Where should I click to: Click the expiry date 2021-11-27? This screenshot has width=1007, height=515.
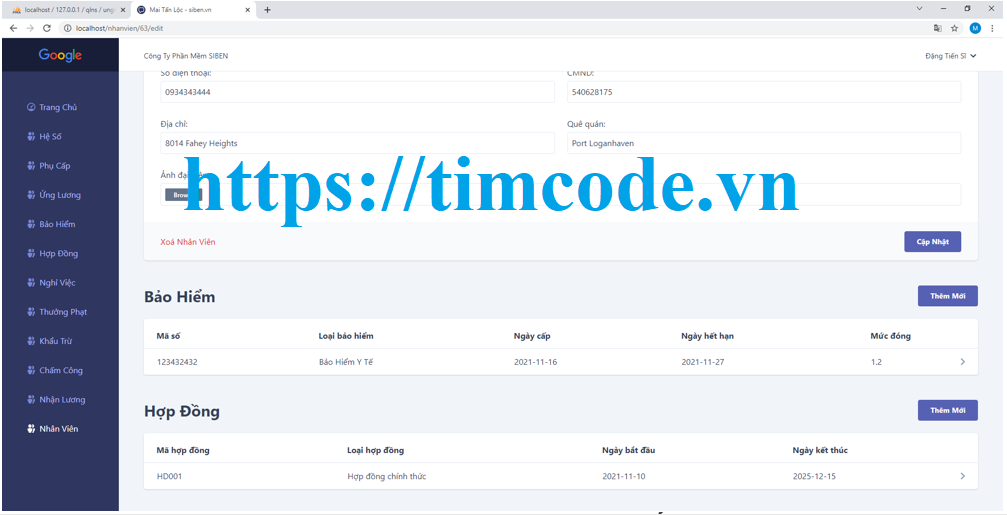(703, 362)
